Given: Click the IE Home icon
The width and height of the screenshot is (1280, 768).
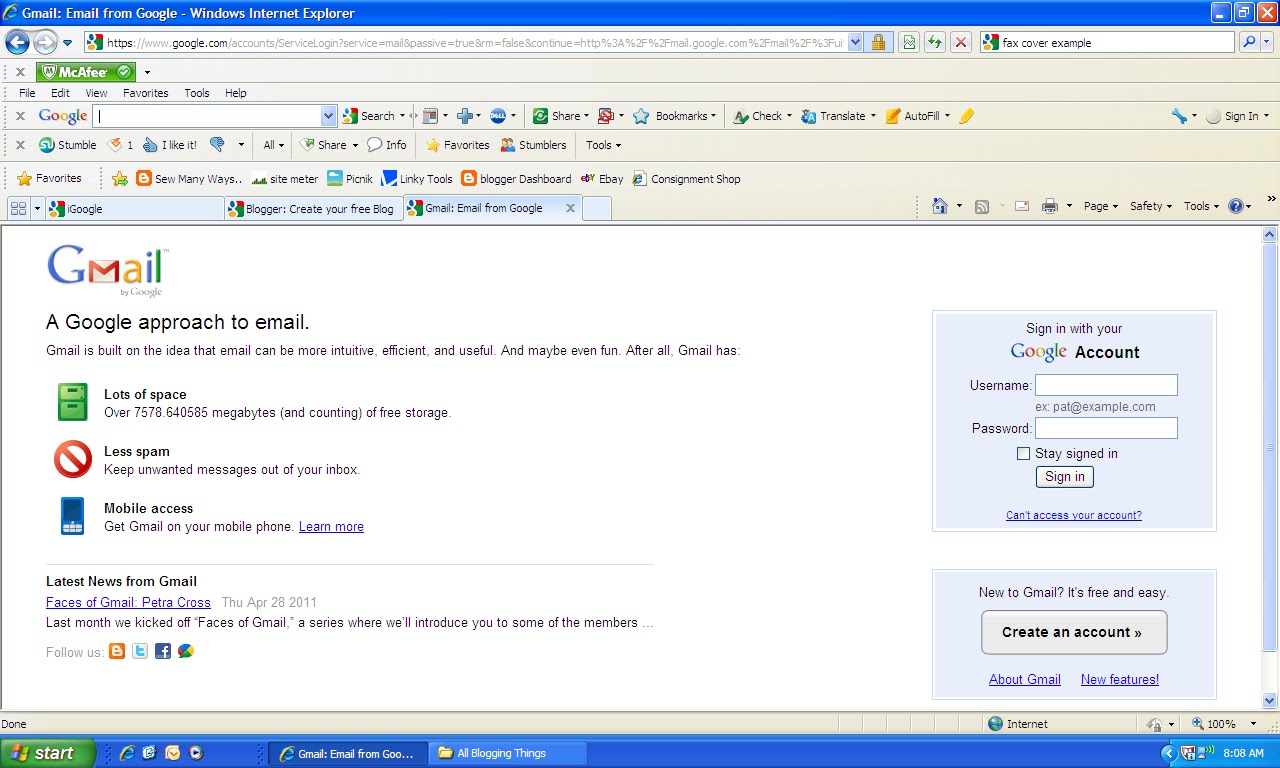Looking at the screenshot, I should coord(940,206).
